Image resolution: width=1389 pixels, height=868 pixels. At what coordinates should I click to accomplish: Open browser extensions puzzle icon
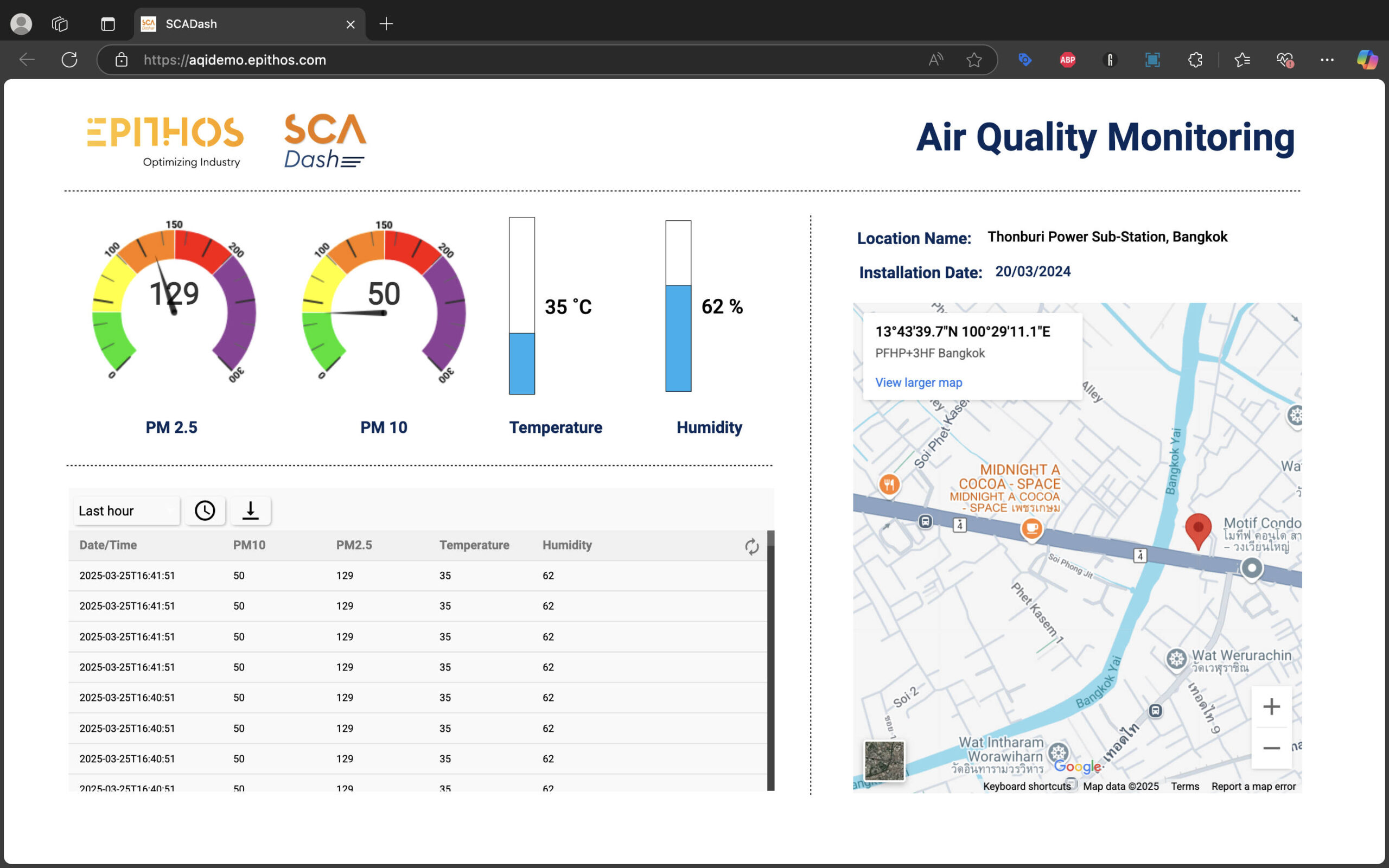(1195, 60)
